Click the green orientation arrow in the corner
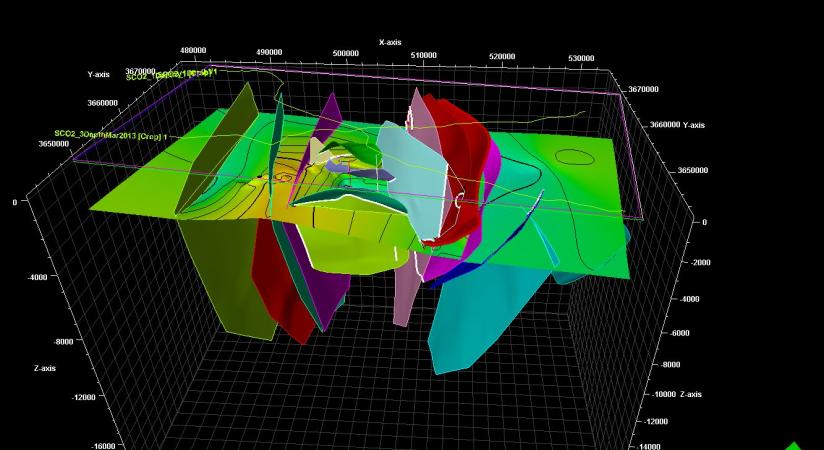This screenshot has height=450, width=824. [x=794, y=445]
